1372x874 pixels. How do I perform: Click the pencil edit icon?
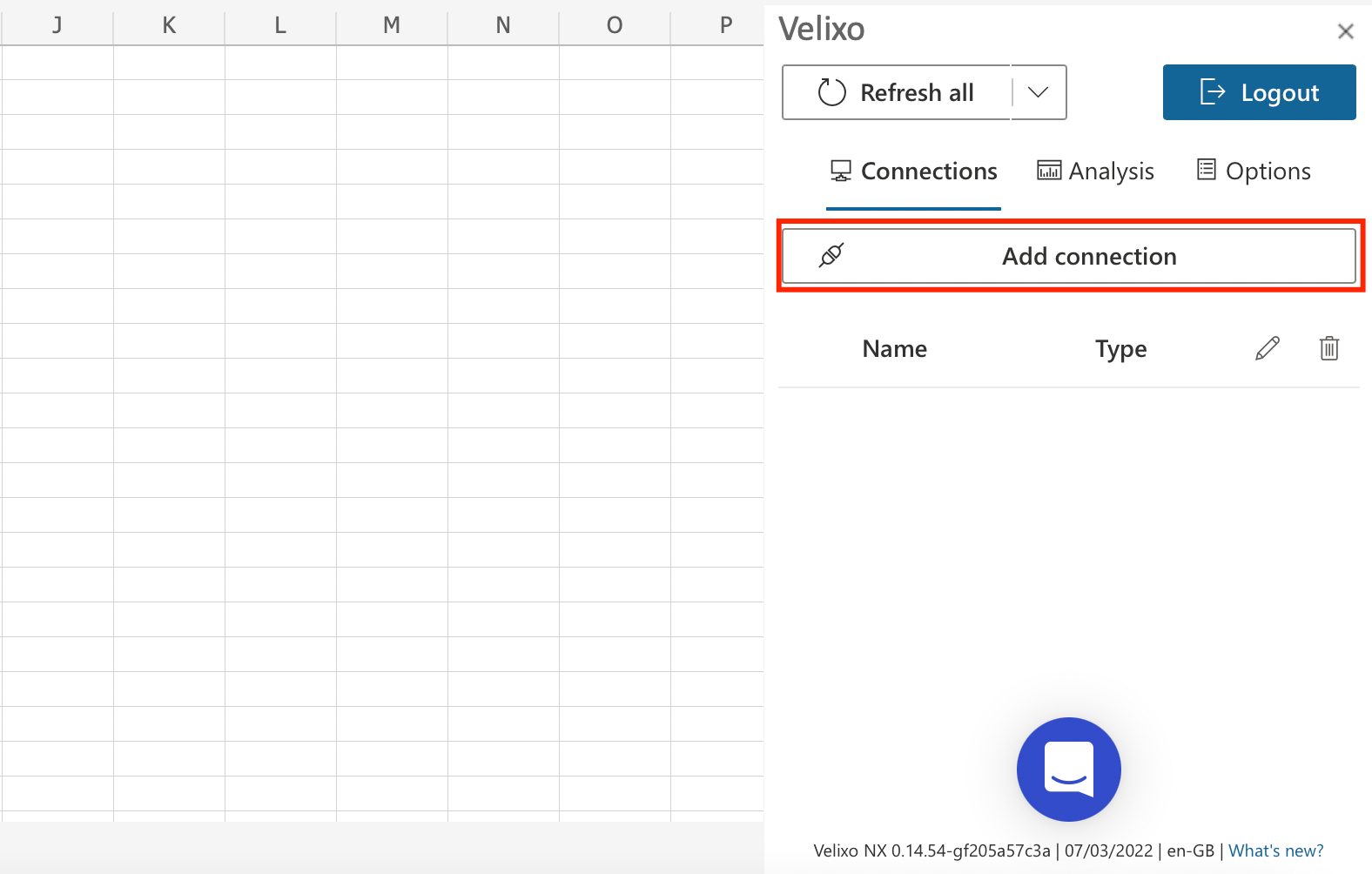click(x=1268, y=348)
